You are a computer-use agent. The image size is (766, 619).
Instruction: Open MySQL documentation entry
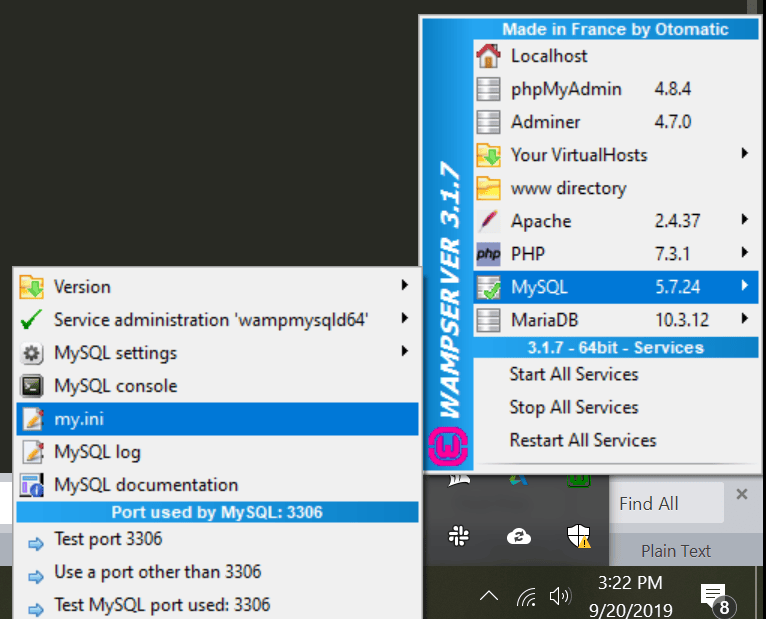pyautogui.click(x=217, y=485)
